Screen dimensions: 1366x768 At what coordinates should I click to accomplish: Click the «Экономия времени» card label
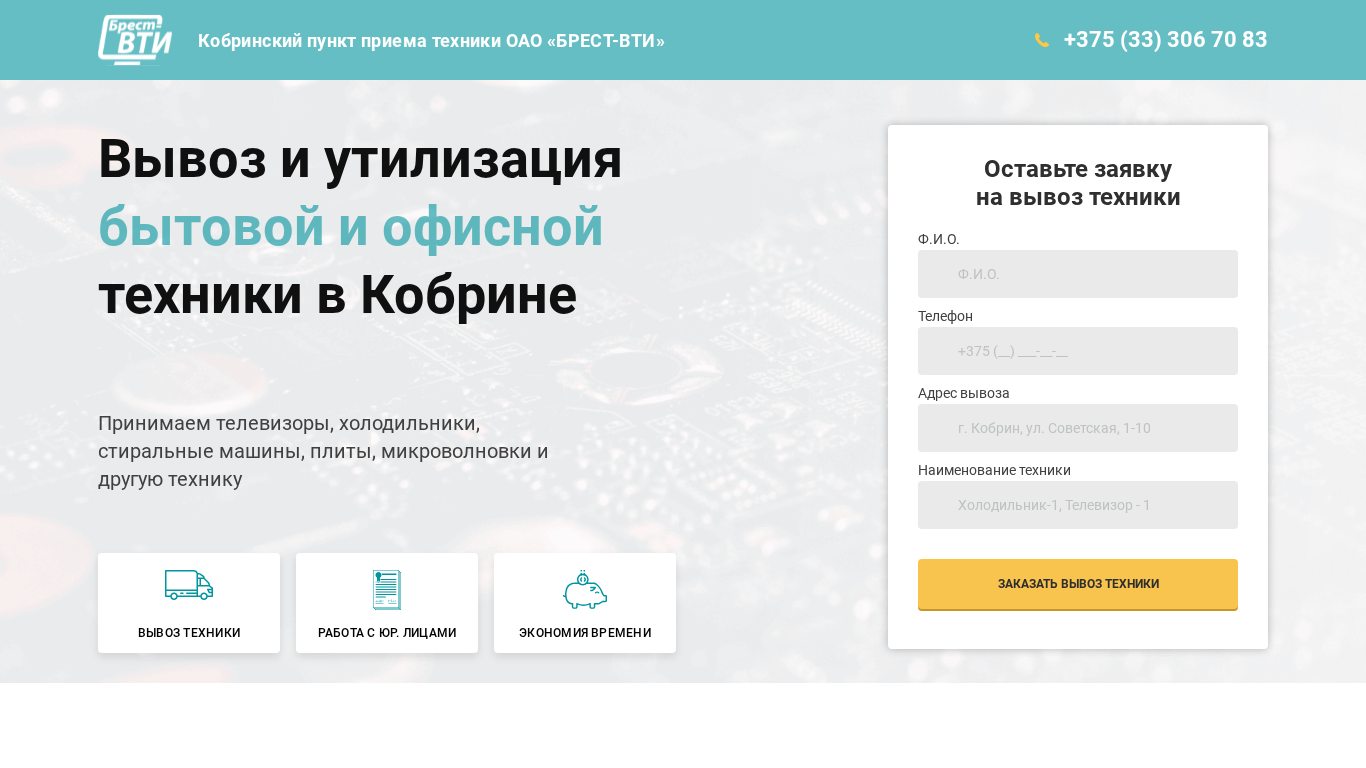pos(585,633)
